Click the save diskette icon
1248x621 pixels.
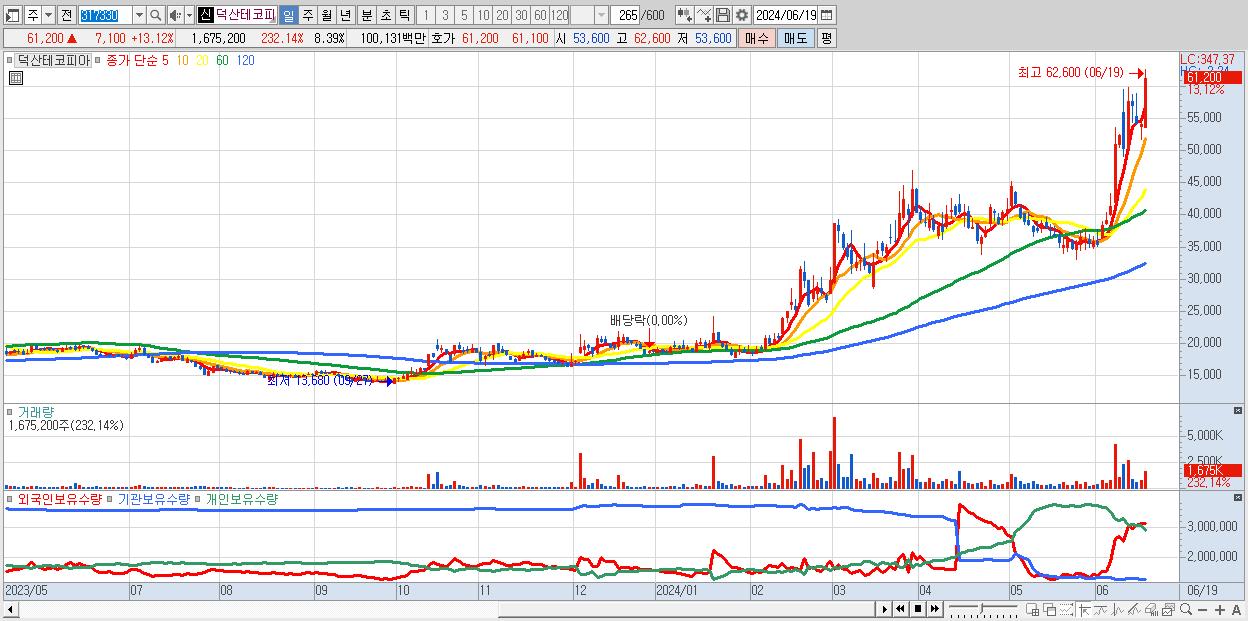tap(722, 15)
